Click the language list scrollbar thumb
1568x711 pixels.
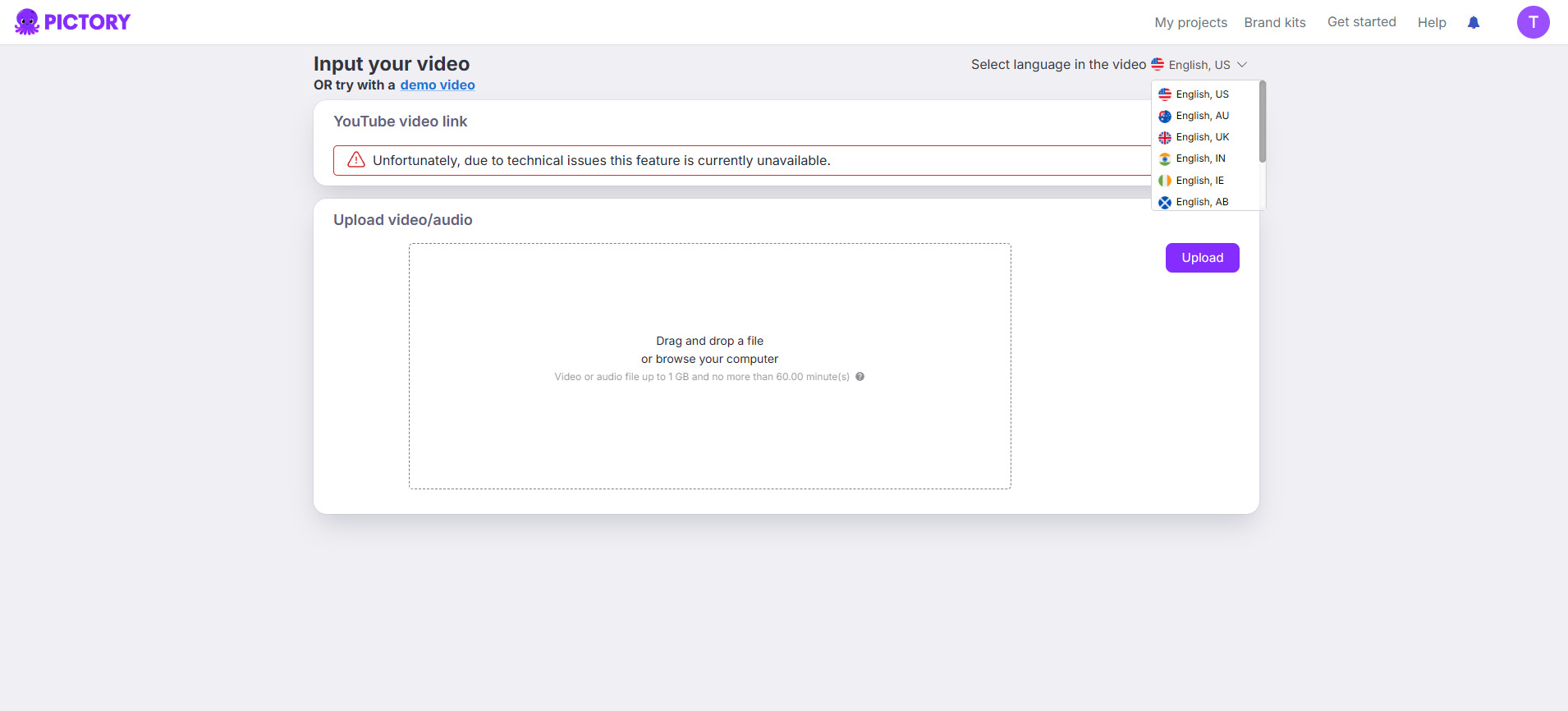(1262, 122)
